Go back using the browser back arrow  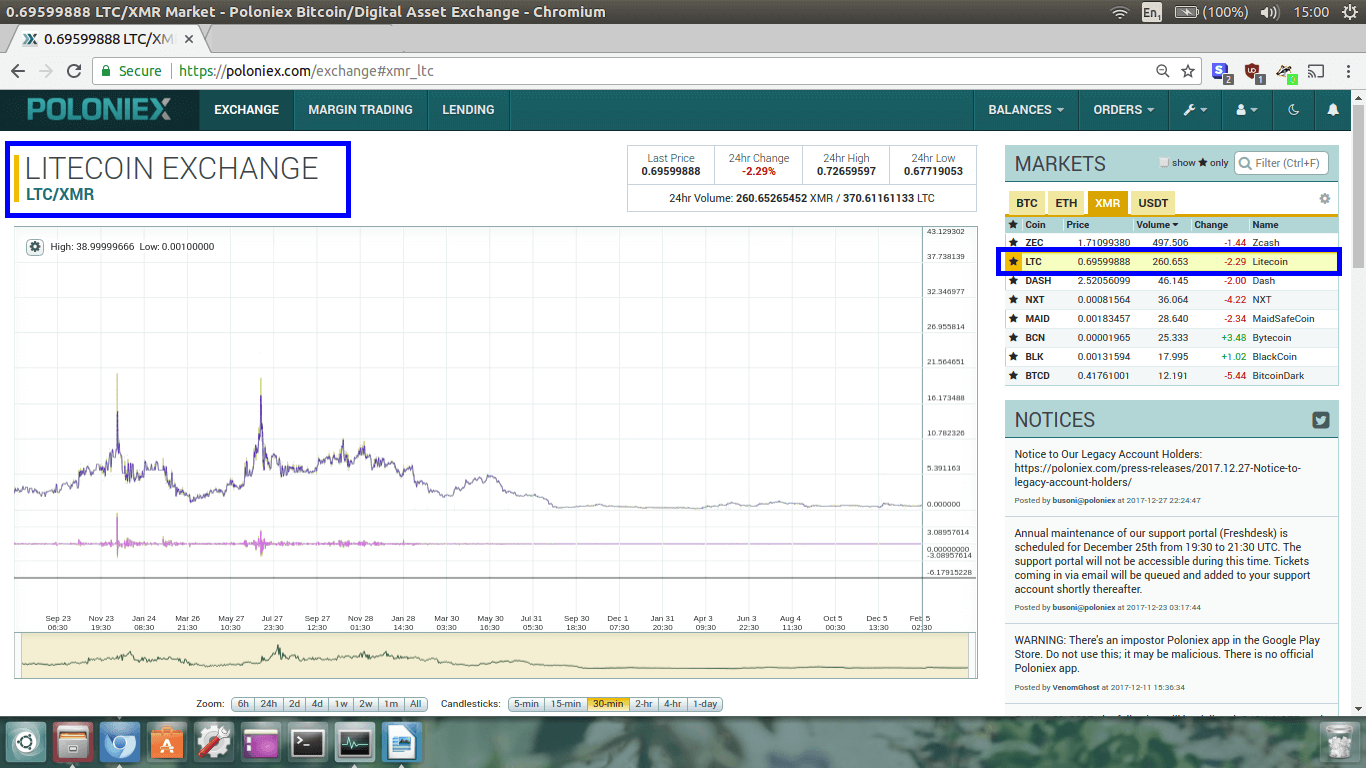[x=18, y=71]
